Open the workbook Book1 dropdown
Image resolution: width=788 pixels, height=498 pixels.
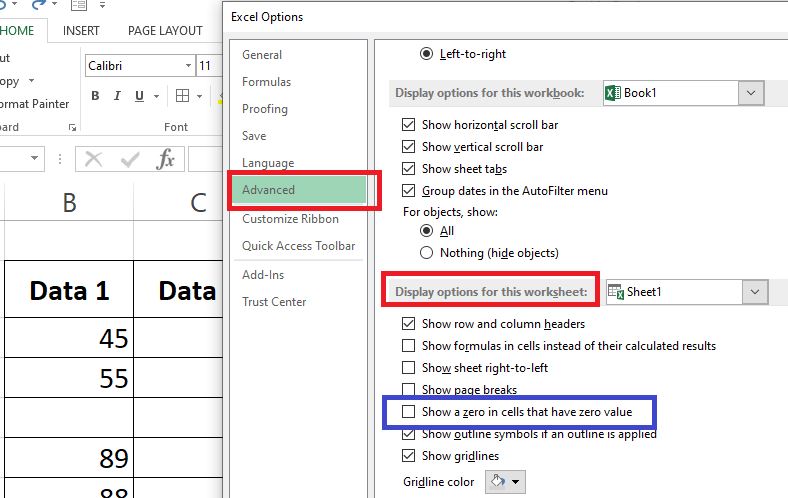751,93
